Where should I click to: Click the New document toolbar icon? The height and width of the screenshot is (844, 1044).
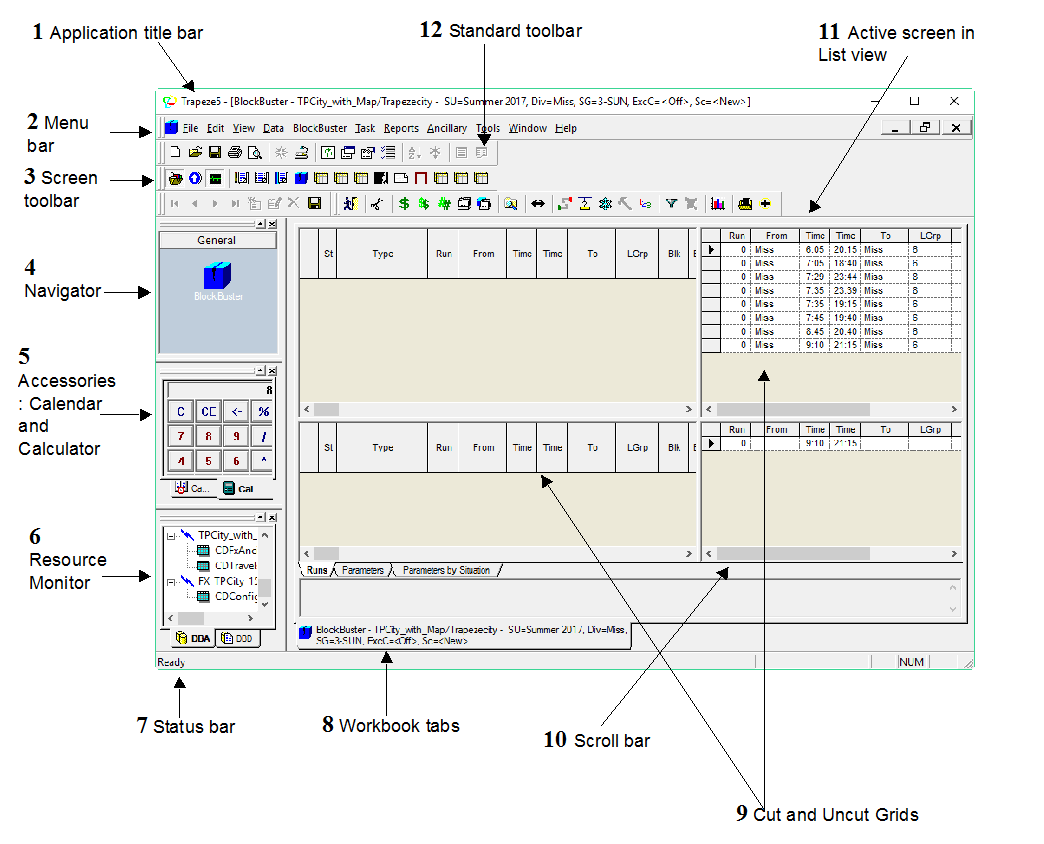176,153
